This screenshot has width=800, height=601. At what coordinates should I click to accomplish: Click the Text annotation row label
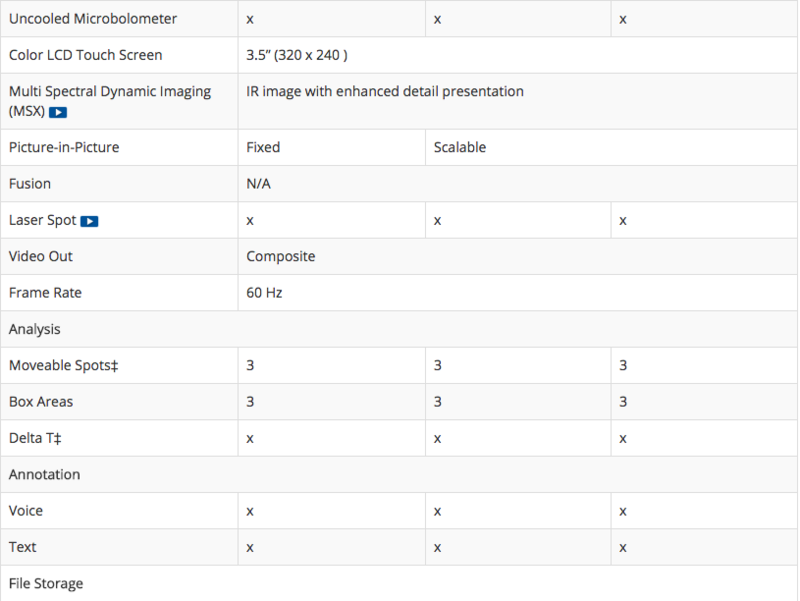click(x=22, y=547)
